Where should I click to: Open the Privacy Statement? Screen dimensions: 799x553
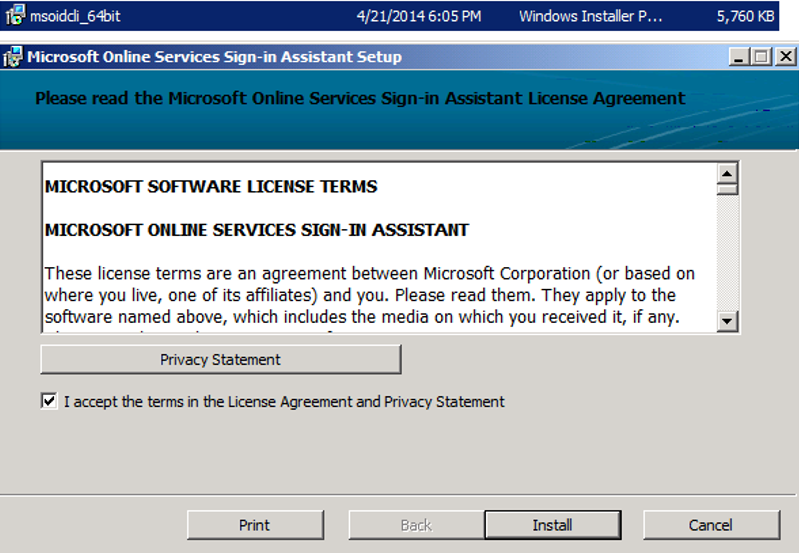pos(220,359)
